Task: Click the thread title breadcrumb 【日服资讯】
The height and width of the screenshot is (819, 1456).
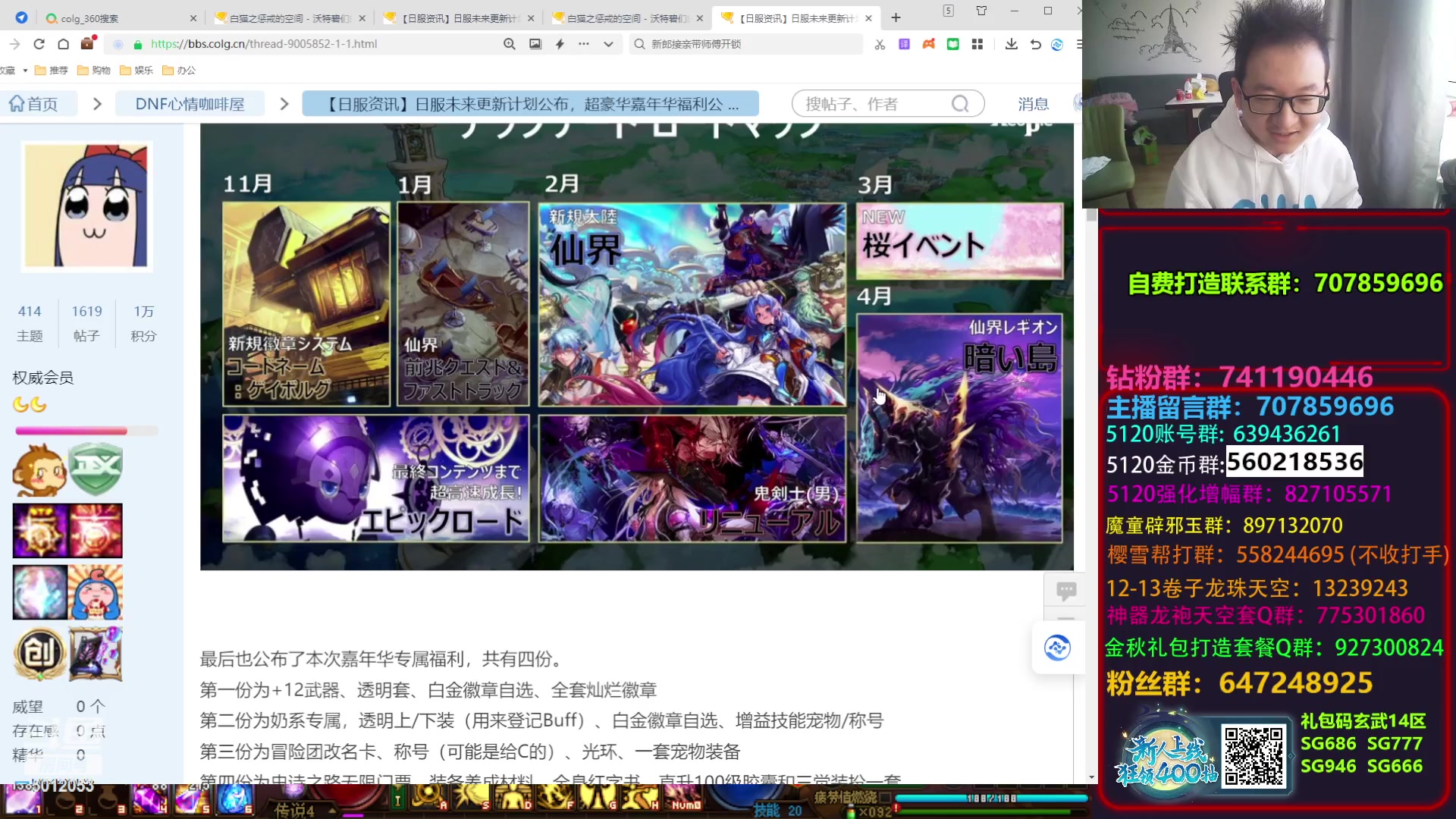Action: pyautogui.click(x=531, y=104)
